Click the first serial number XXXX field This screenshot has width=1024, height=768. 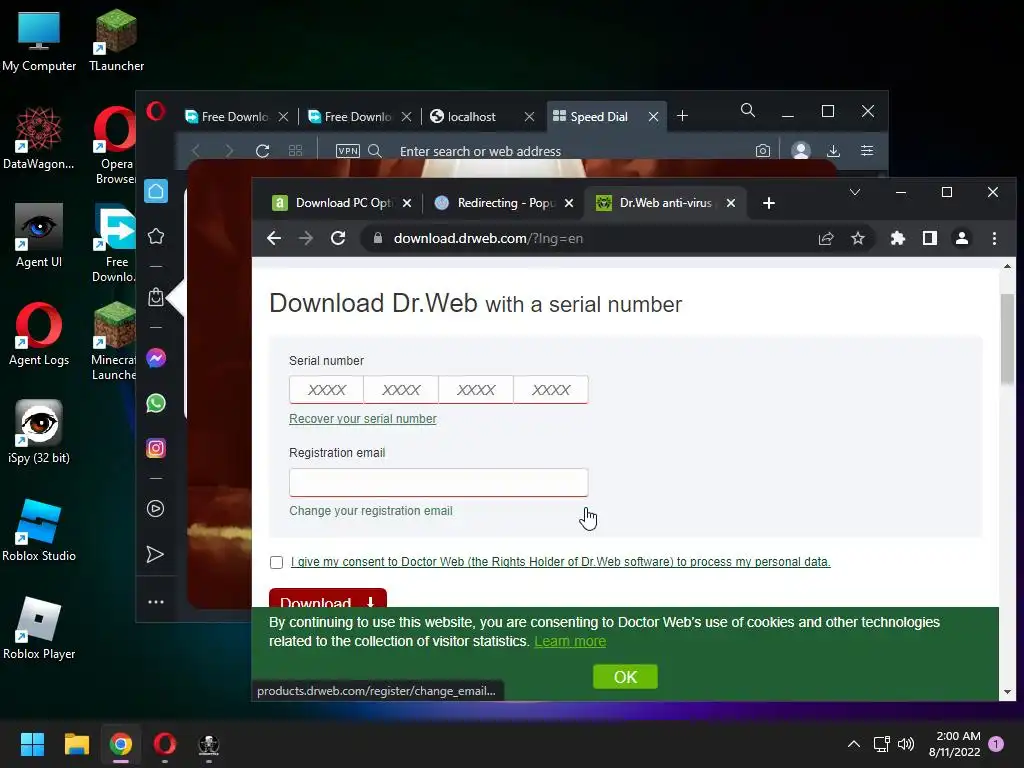(327, 390)
